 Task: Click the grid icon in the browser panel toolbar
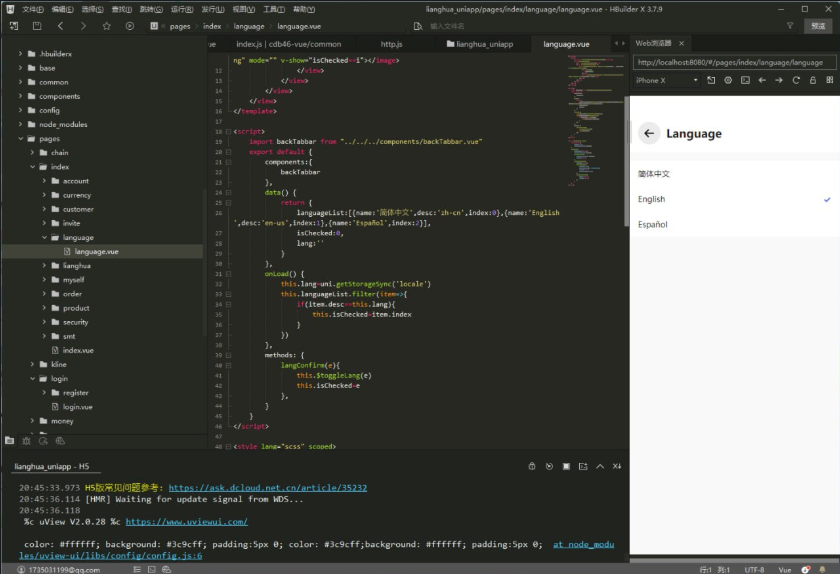click(830, 80)
